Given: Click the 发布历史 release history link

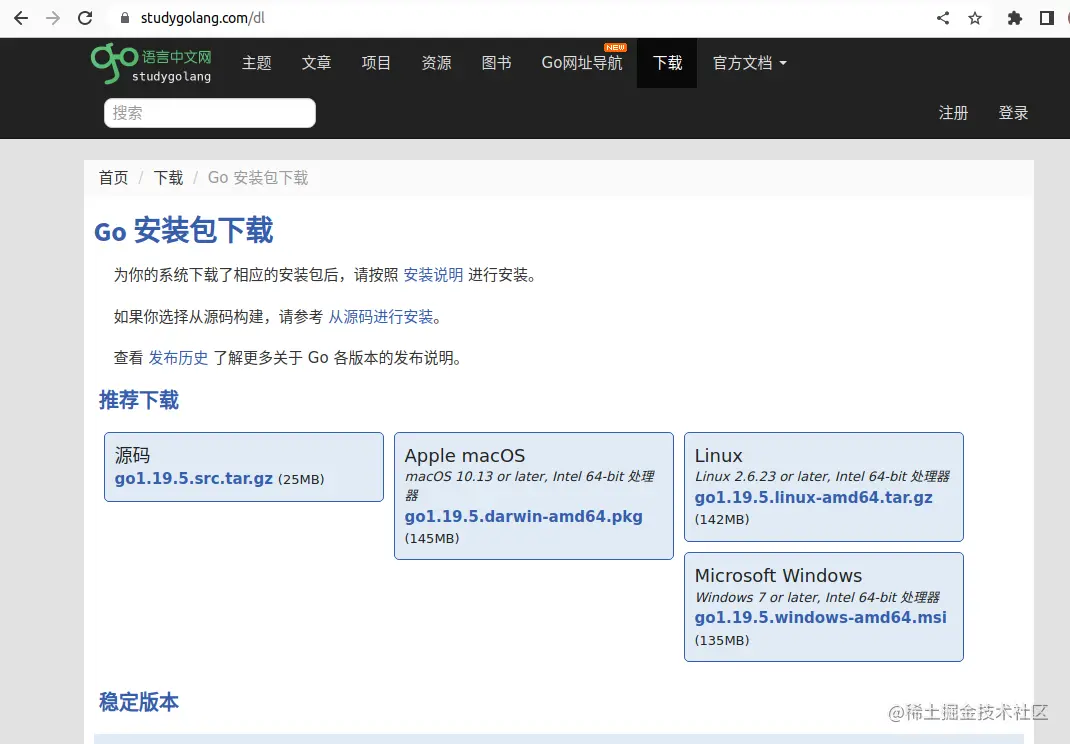Looking at the screenshot, I should point(178,357).
